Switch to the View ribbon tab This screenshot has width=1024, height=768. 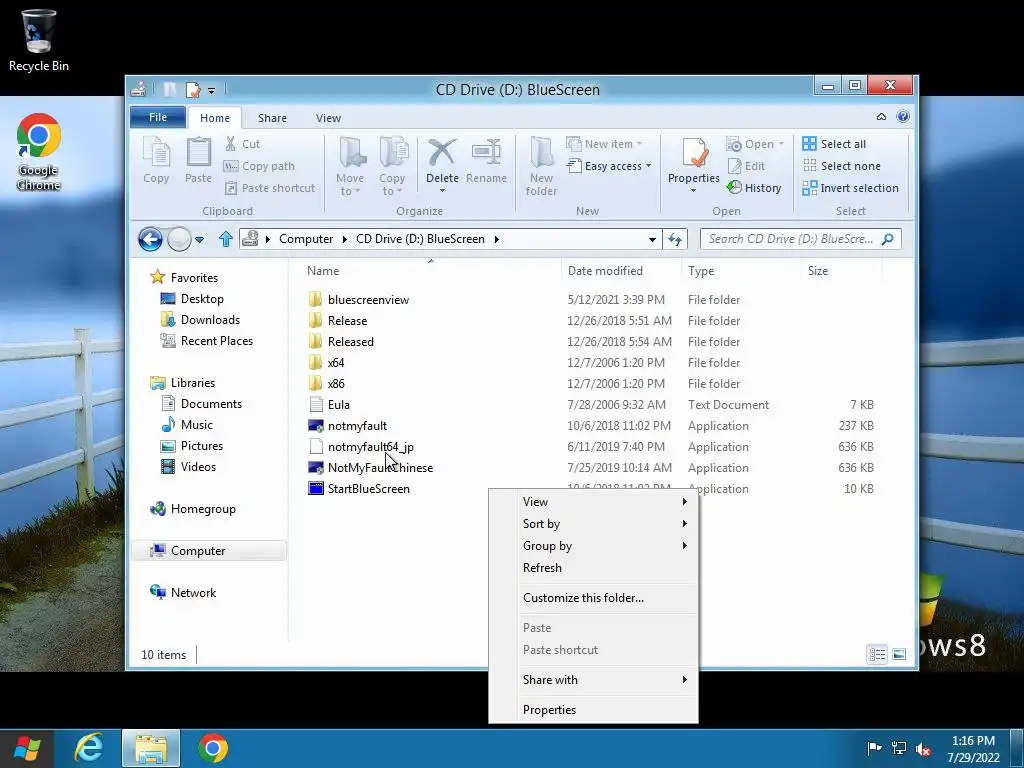[328, 118]
